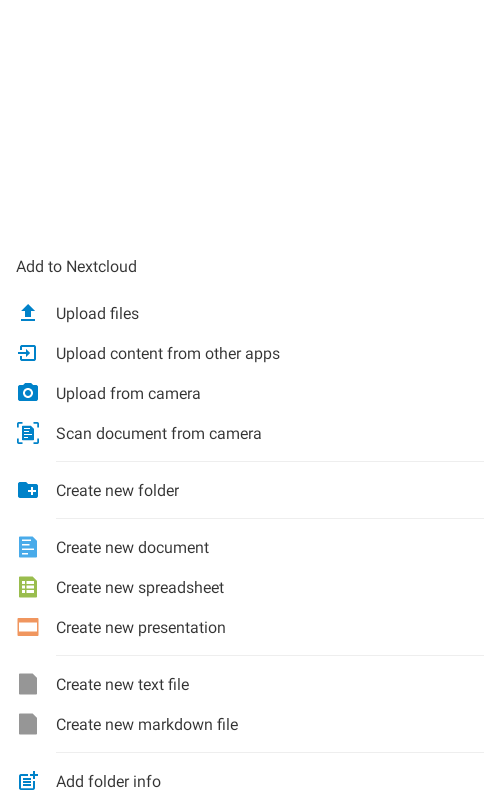Image resolution: width=500 pixels, height=809 pixels.
Task: Select the upload from other apps icon
Action: 28,353
